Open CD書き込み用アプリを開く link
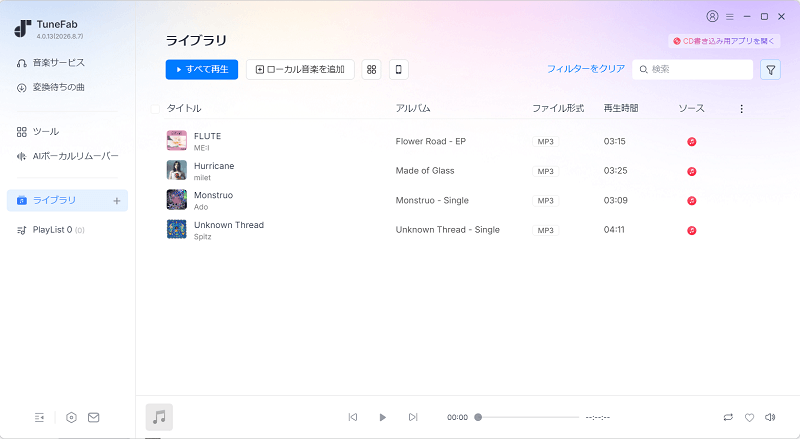The width and height of the screenshot is (800, 439). [x=724, y=41]
